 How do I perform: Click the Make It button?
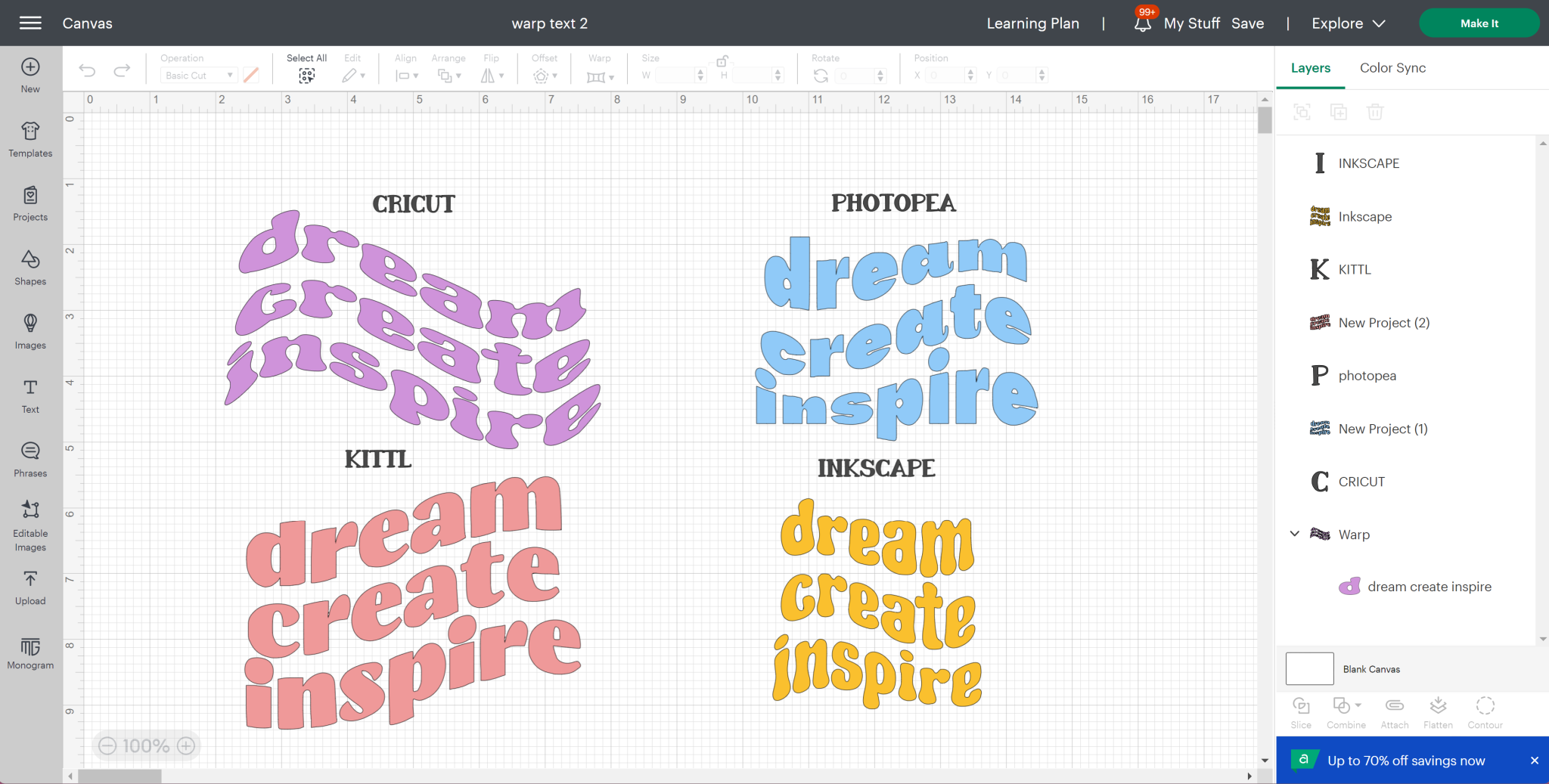pyautogui.click(x=1479, y=23)
